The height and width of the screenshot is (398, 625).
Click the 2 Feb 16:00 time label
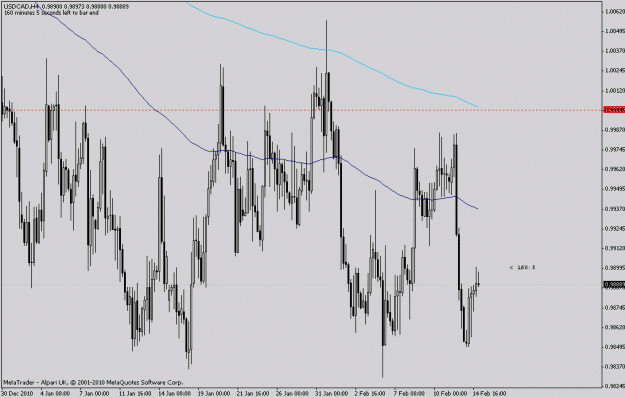point(369,394)
